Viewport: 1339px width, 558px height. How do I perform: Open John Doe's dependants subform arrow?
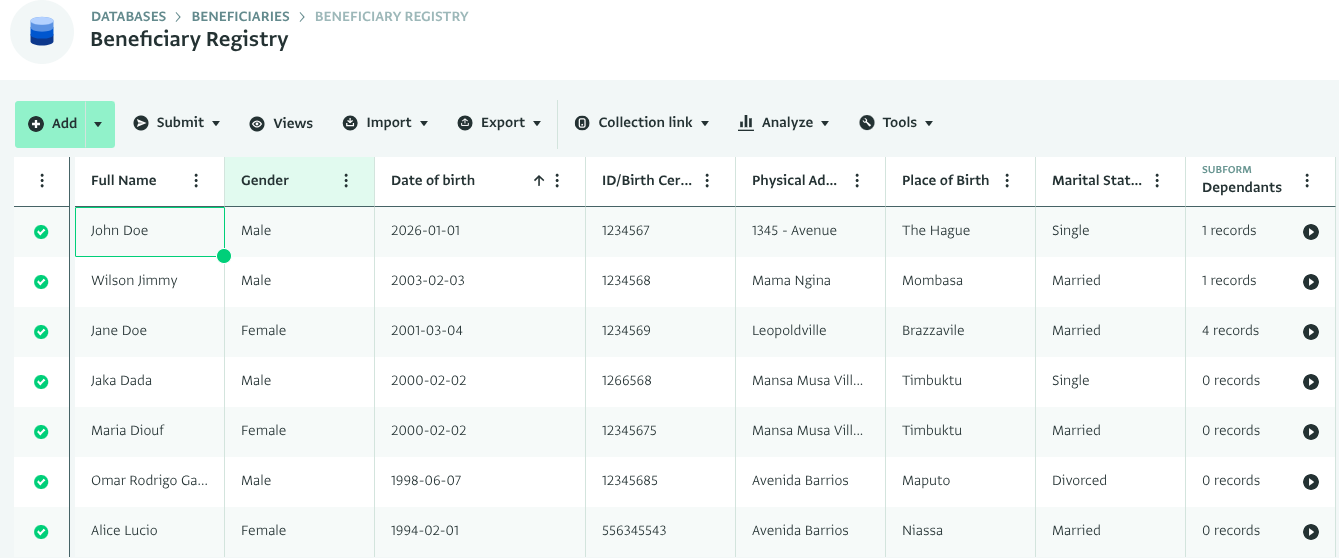[x=1310, y=232]
